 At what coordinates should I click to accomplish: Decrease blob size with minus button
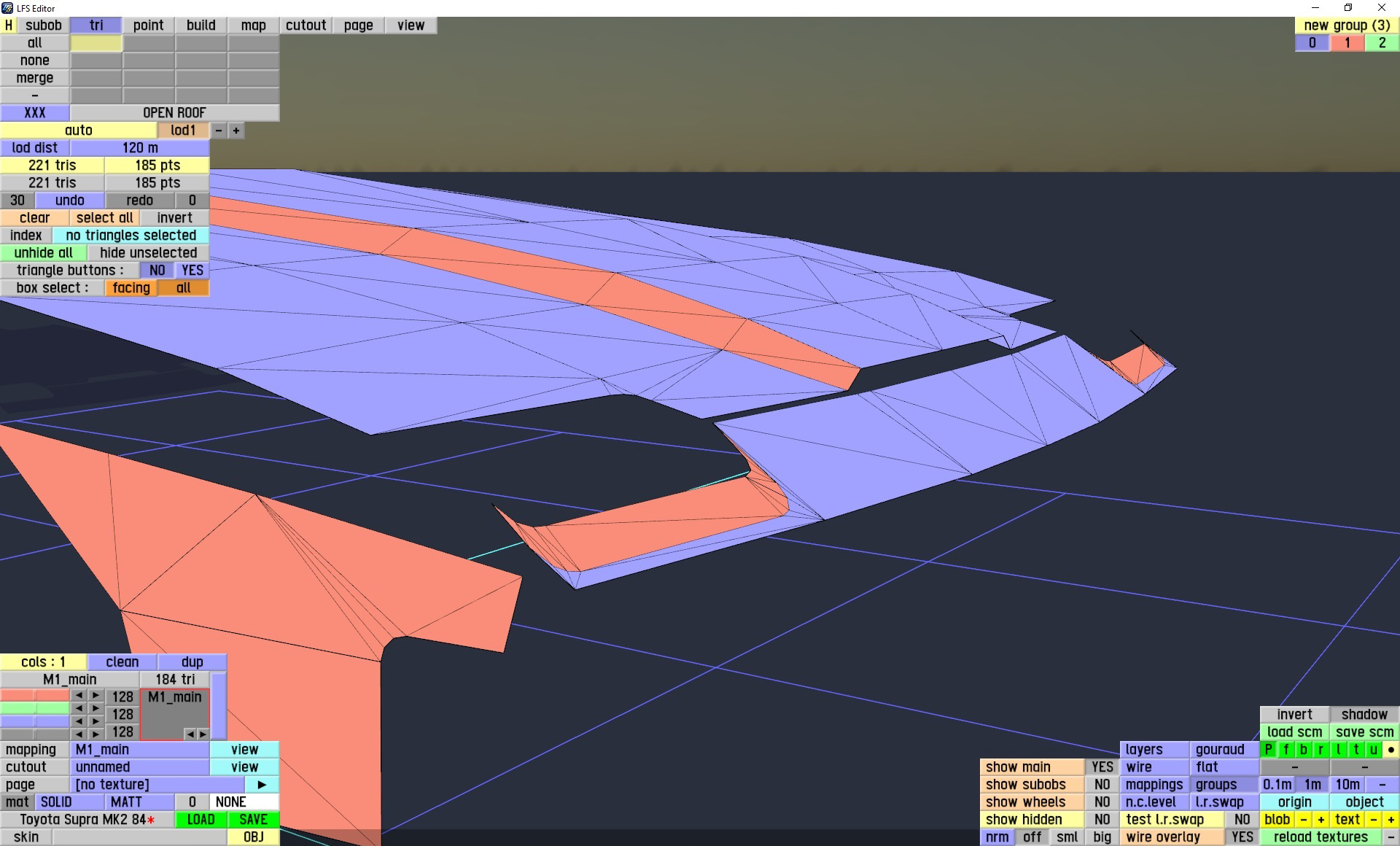pyautogui.click(x=1303, y=819)
